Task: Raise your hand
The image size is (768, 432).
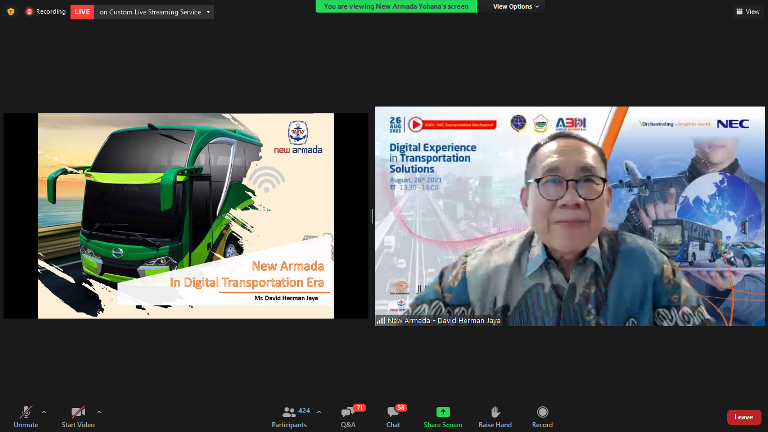Action: tap(495, 417)
